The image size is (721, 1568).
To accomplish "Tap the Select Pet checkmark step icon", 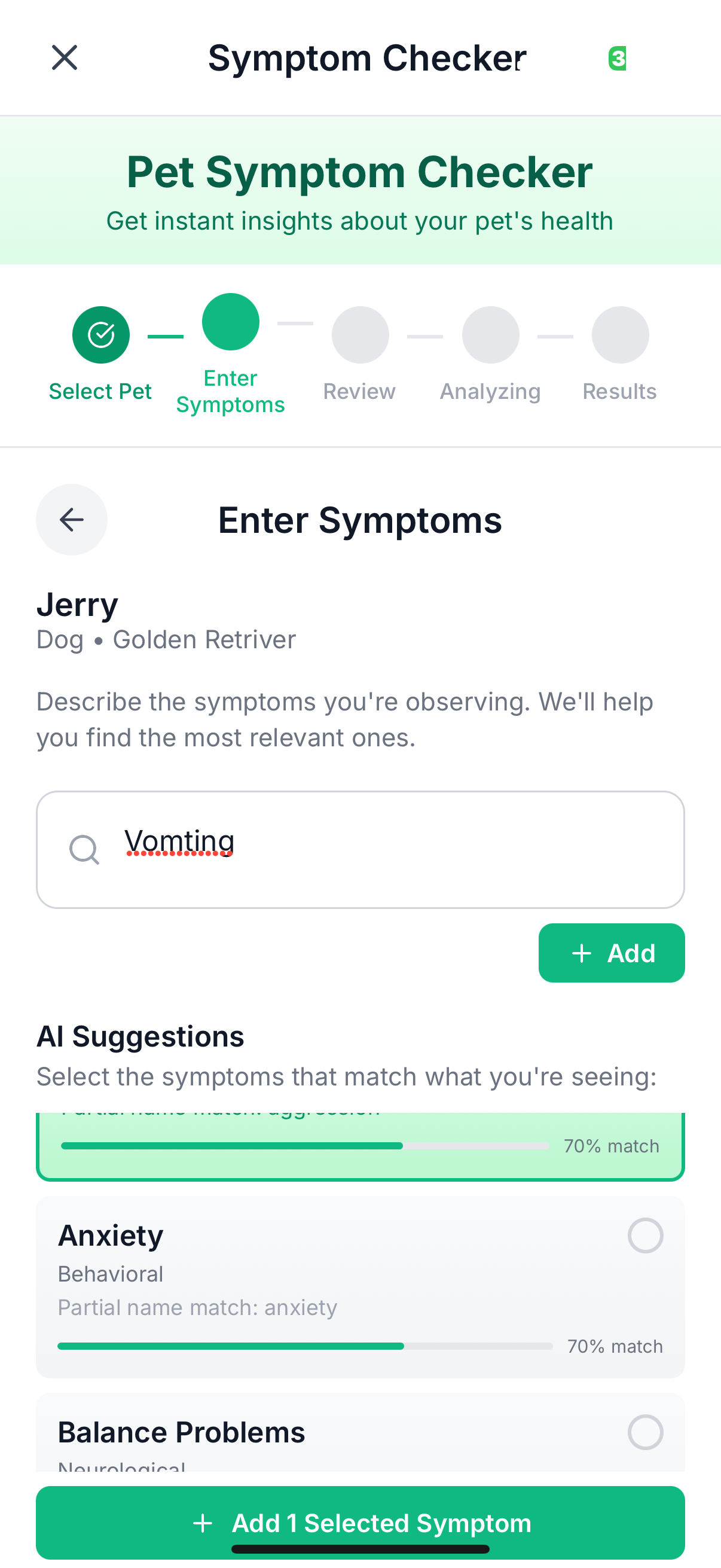I will 101,335.
